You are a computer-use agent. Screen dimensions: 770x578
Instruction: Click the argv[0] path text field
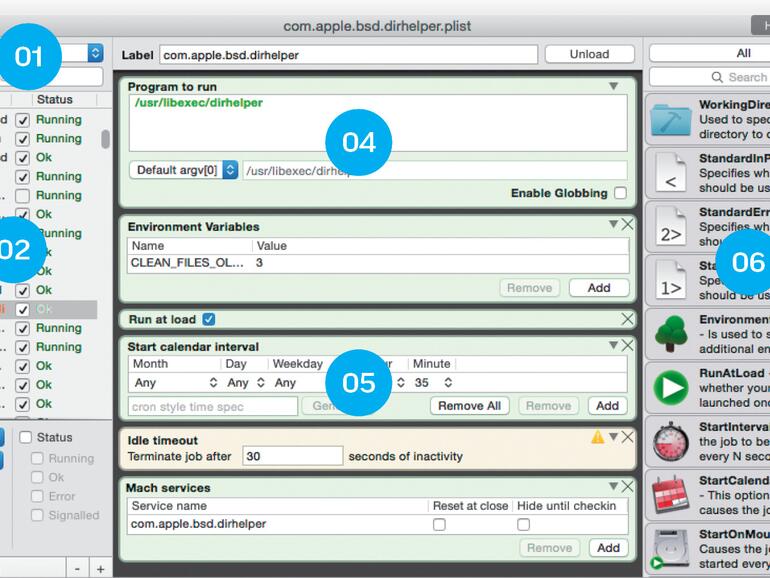pos(435,170)
